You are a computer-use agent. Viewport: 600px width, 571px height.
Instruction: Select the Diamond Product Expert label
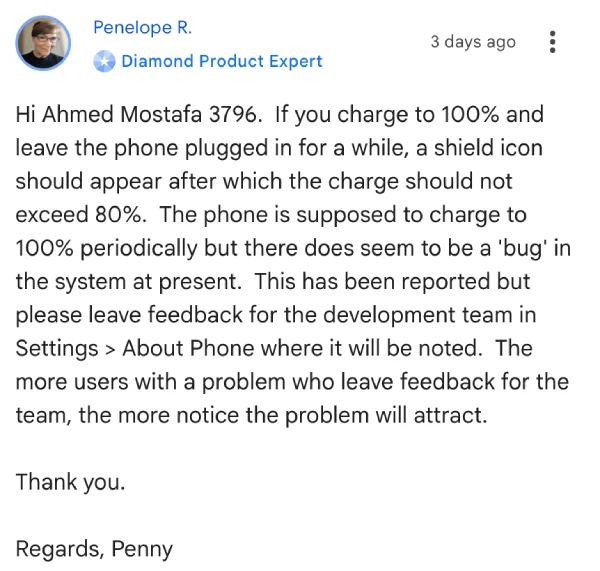221,62
